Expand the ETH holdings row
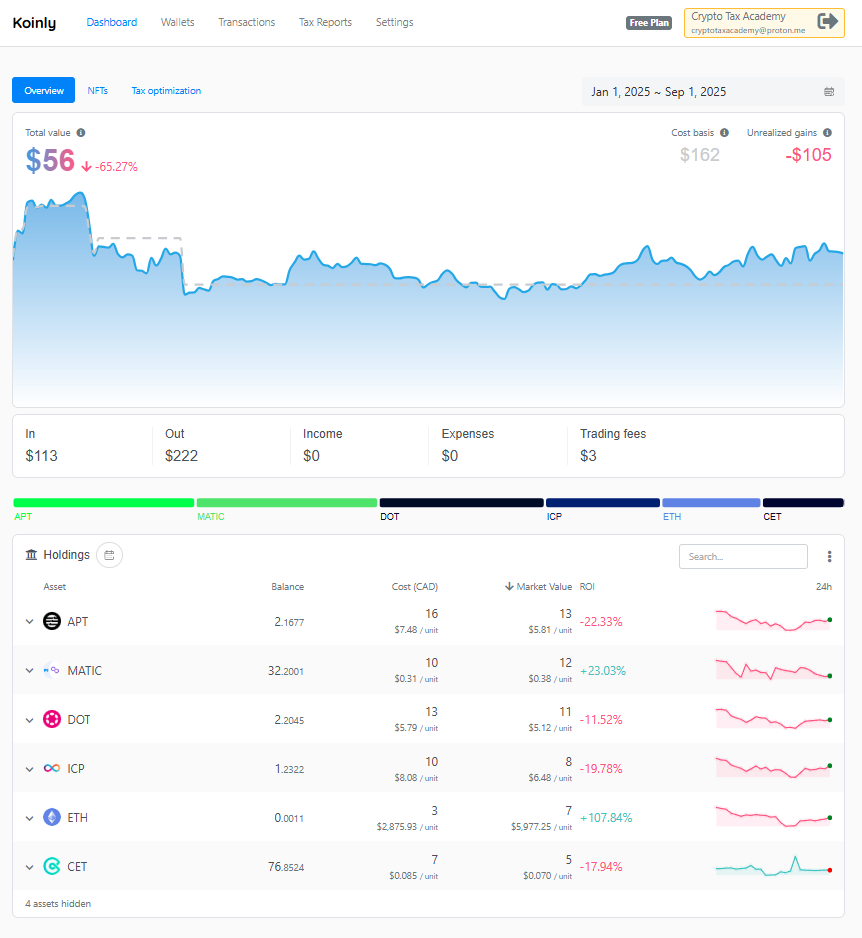 tap(29, 818)
